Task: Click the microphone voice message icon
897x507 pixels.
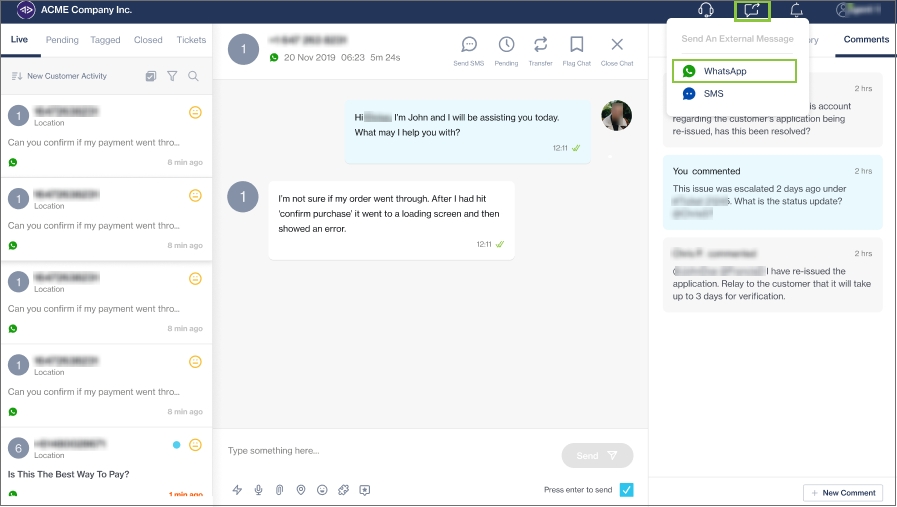Action: click(259, 490)
